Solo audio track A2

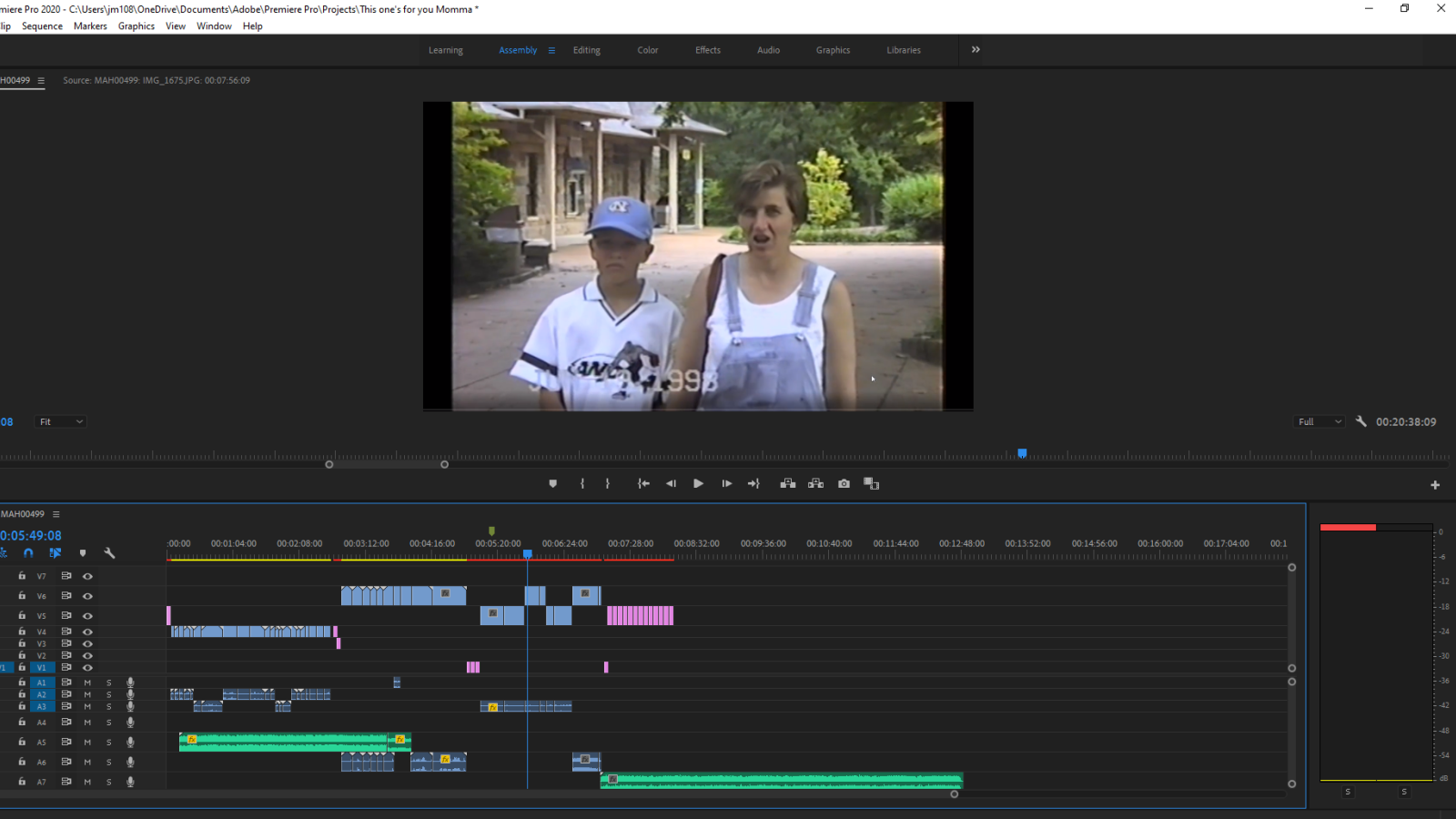(109, 694)
